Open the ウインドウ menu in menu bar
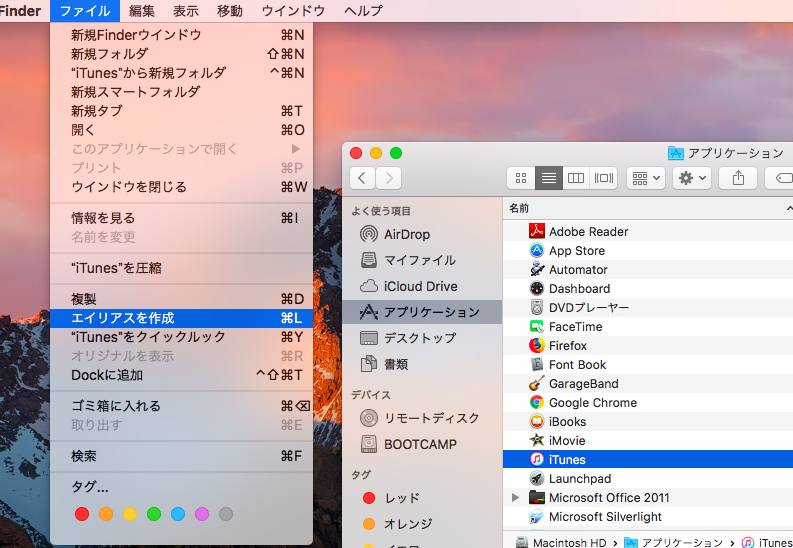 pyautogui.click(x=293, y=11)
